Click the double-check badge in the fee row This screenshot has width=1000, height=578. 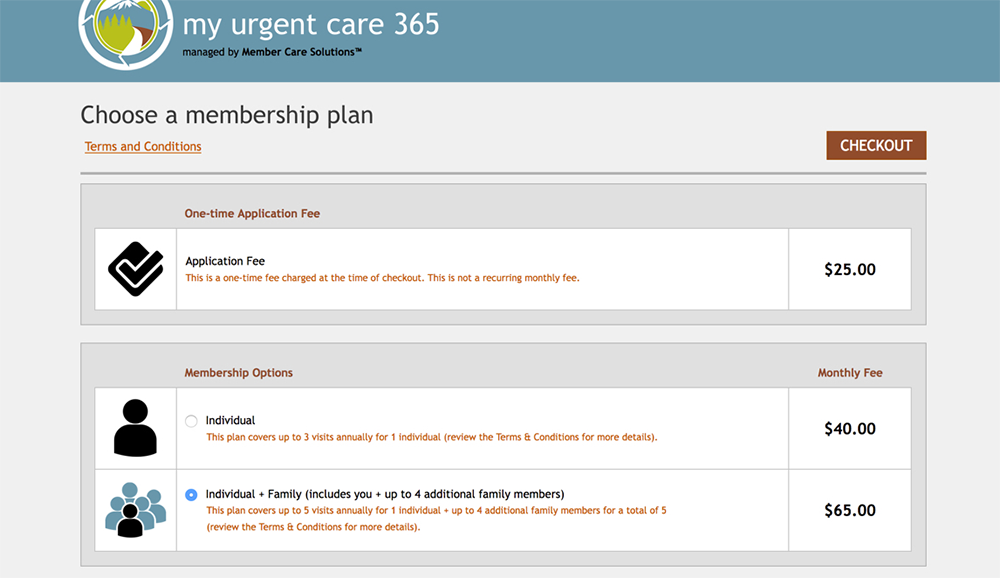pyautogui.click(x=135, y=267)
